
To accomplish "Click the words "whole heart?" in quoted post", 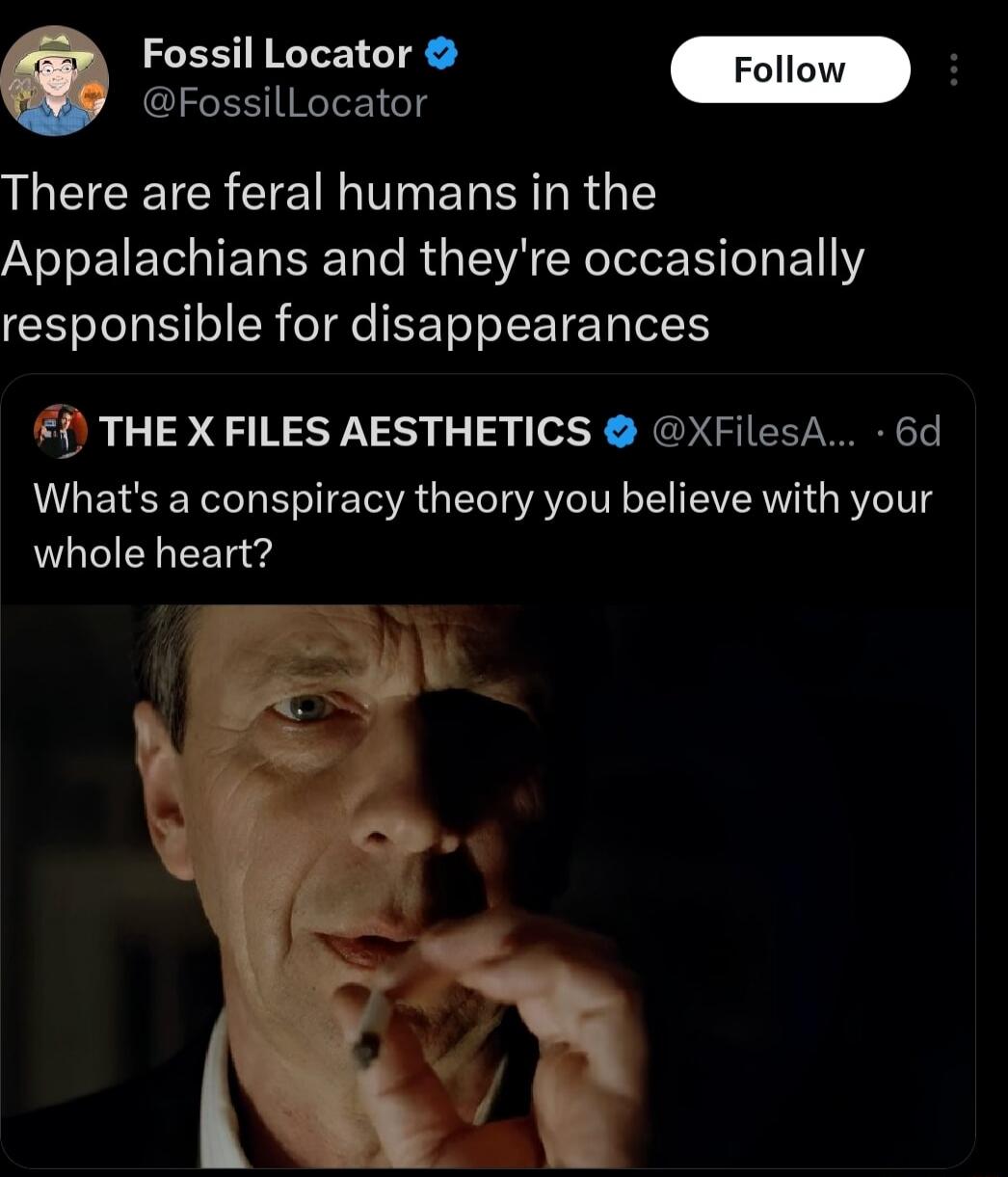I will click(153, 553).
